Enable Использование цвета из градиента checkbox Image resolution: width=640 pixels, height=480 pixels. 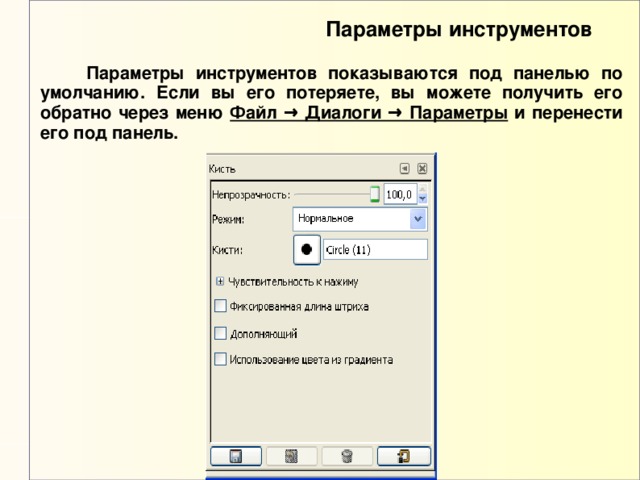[x=220, y=359]
